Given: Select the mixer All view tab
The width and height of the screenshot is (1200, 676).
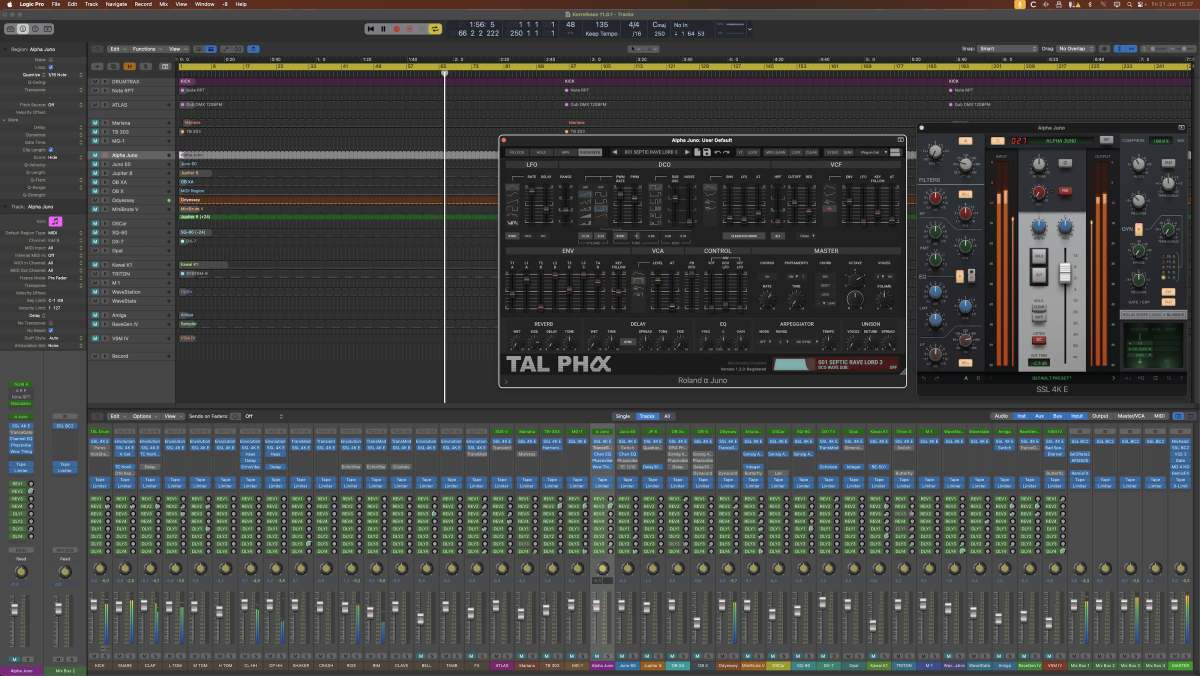Looking at the screenshot, I should [667, 416].
